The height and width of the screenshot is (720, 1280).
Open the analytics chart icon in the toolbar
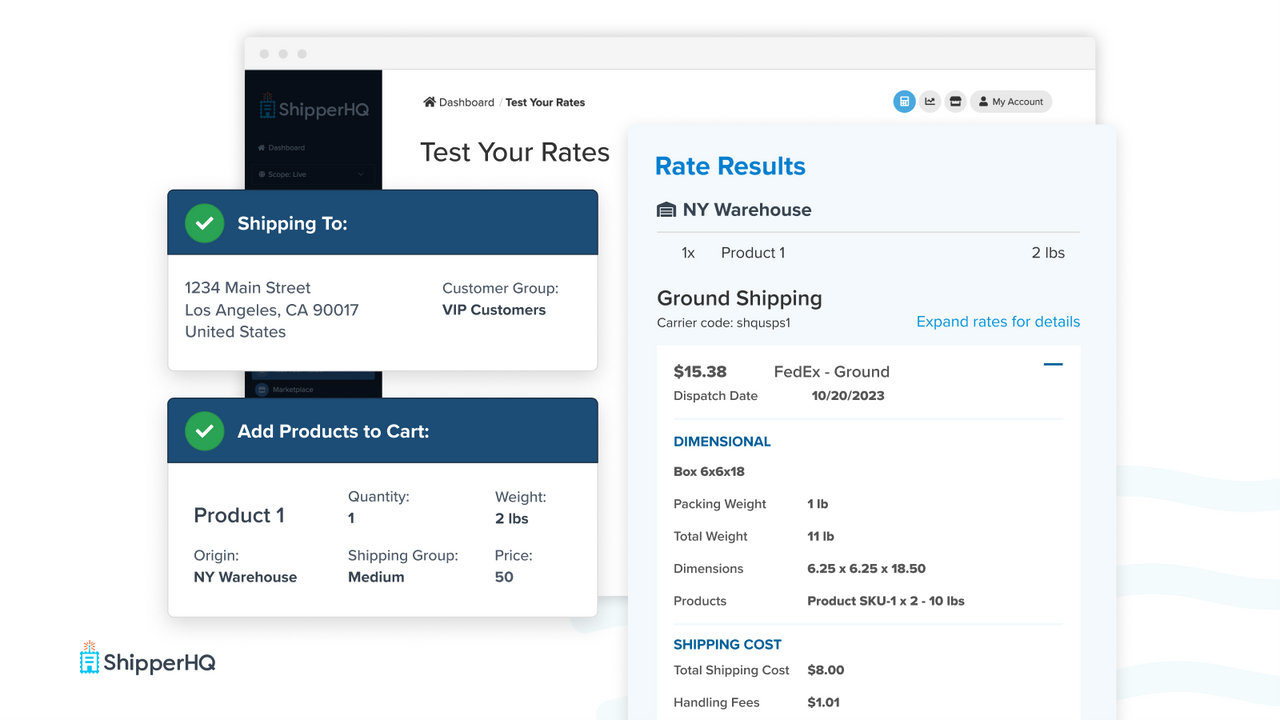click(x=930, y=101)
